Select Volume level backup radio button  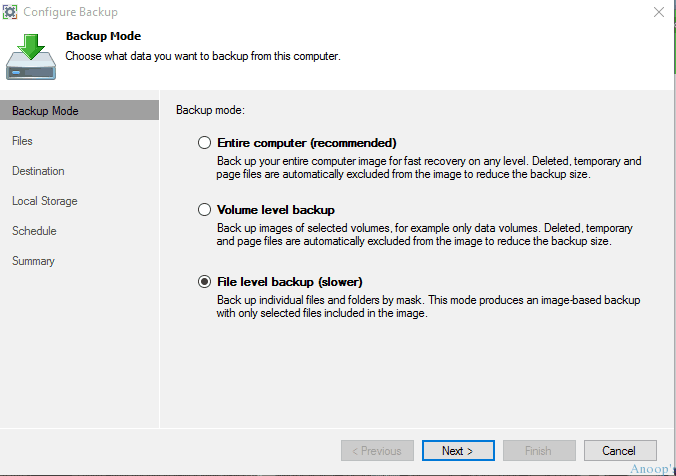coord(204,210)
